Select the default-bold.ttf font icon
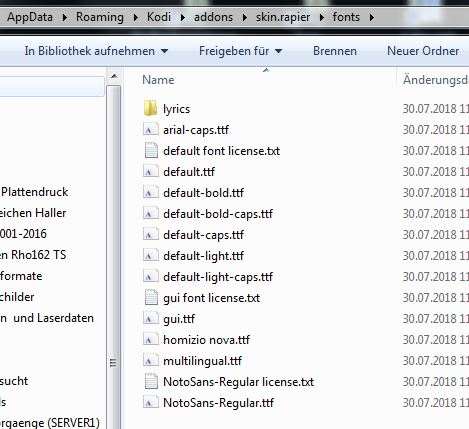The image size is (469, 429). tap(150, 193)
